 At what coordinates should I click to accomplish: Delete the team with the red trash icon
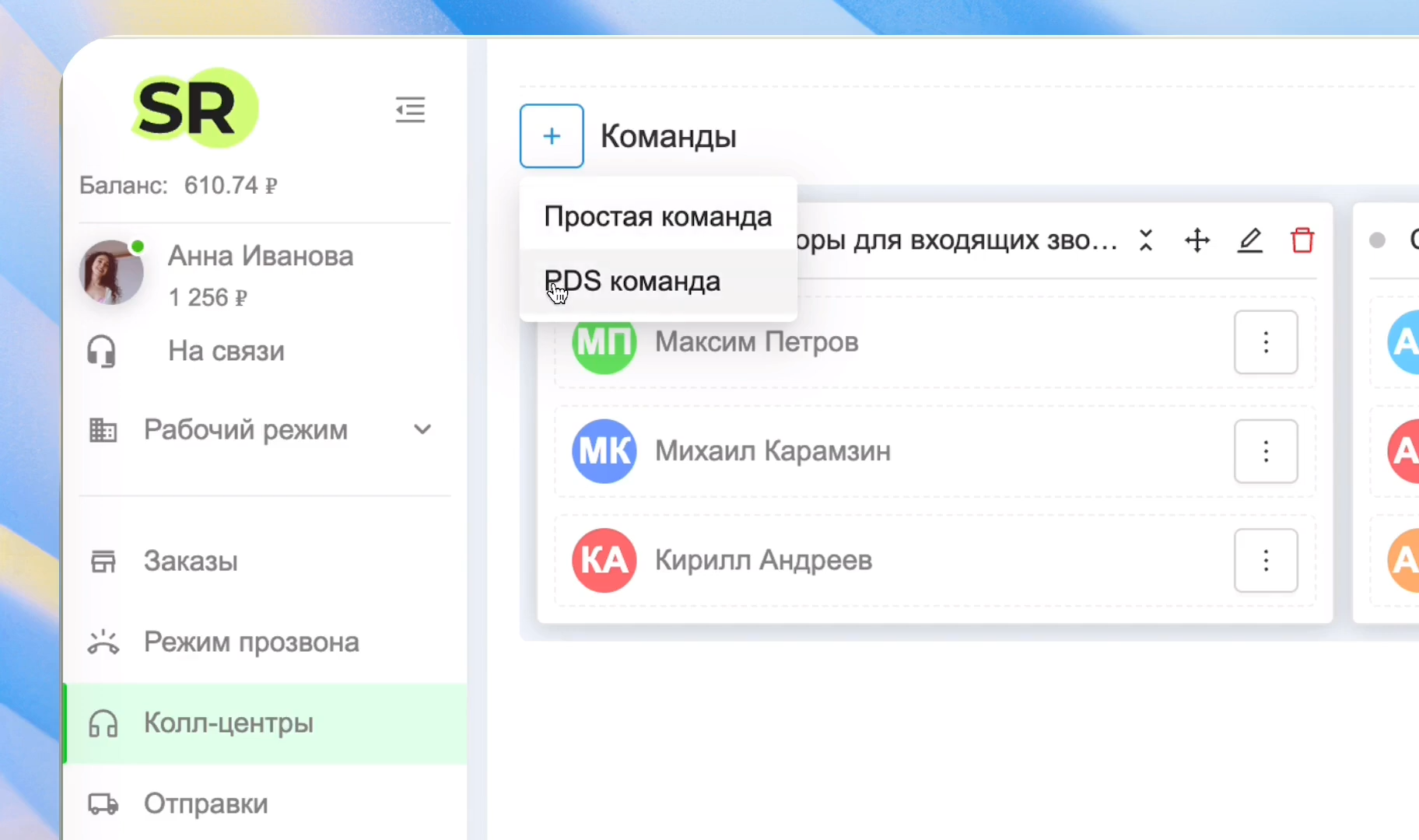point(1302,240)
